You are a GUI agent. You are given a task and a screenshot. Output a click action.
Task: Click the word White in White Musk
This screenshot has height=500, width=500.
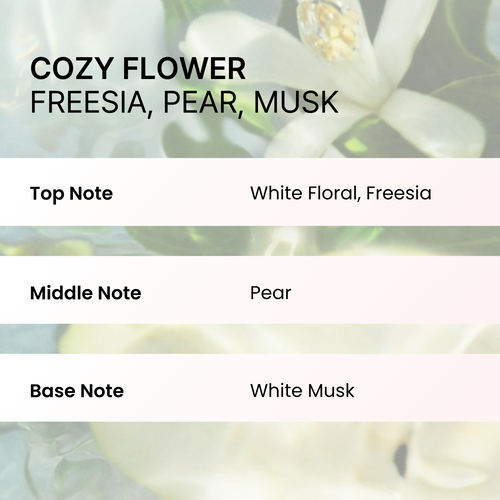click(274, 391)
